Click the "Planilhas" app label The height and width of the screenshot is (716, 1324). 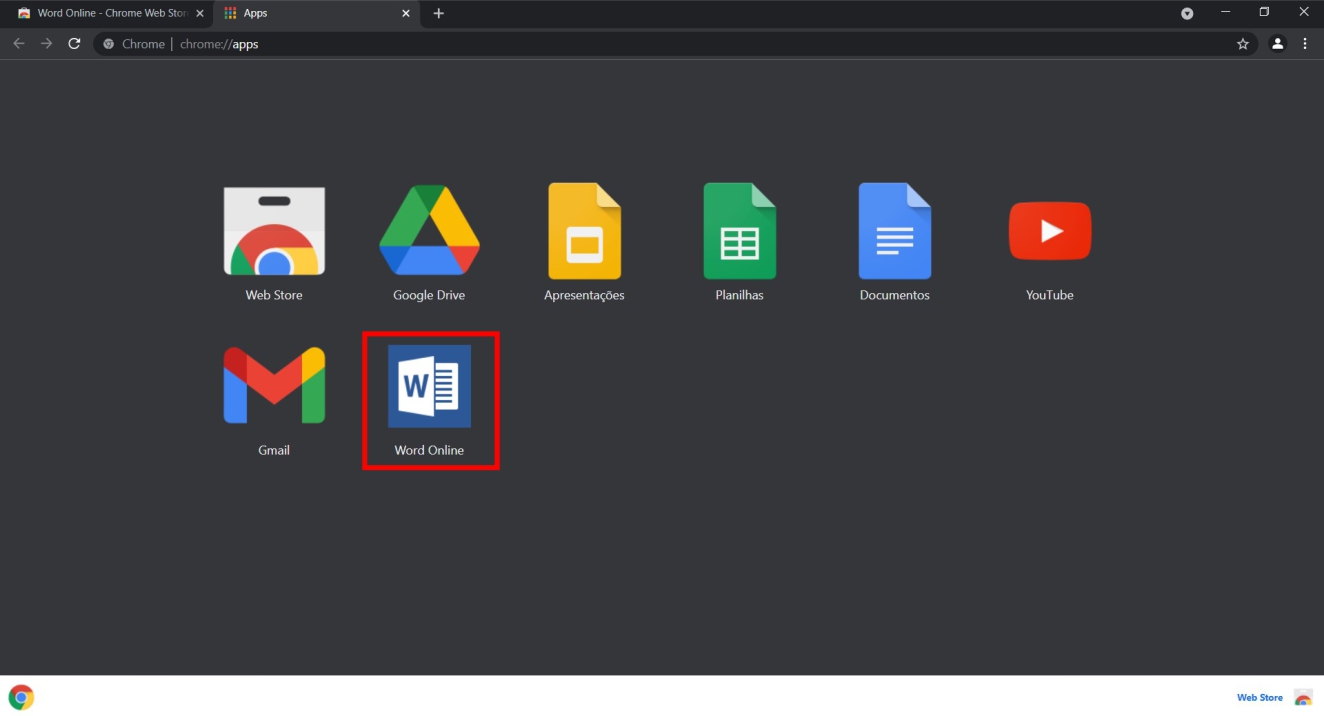[739, 295]
